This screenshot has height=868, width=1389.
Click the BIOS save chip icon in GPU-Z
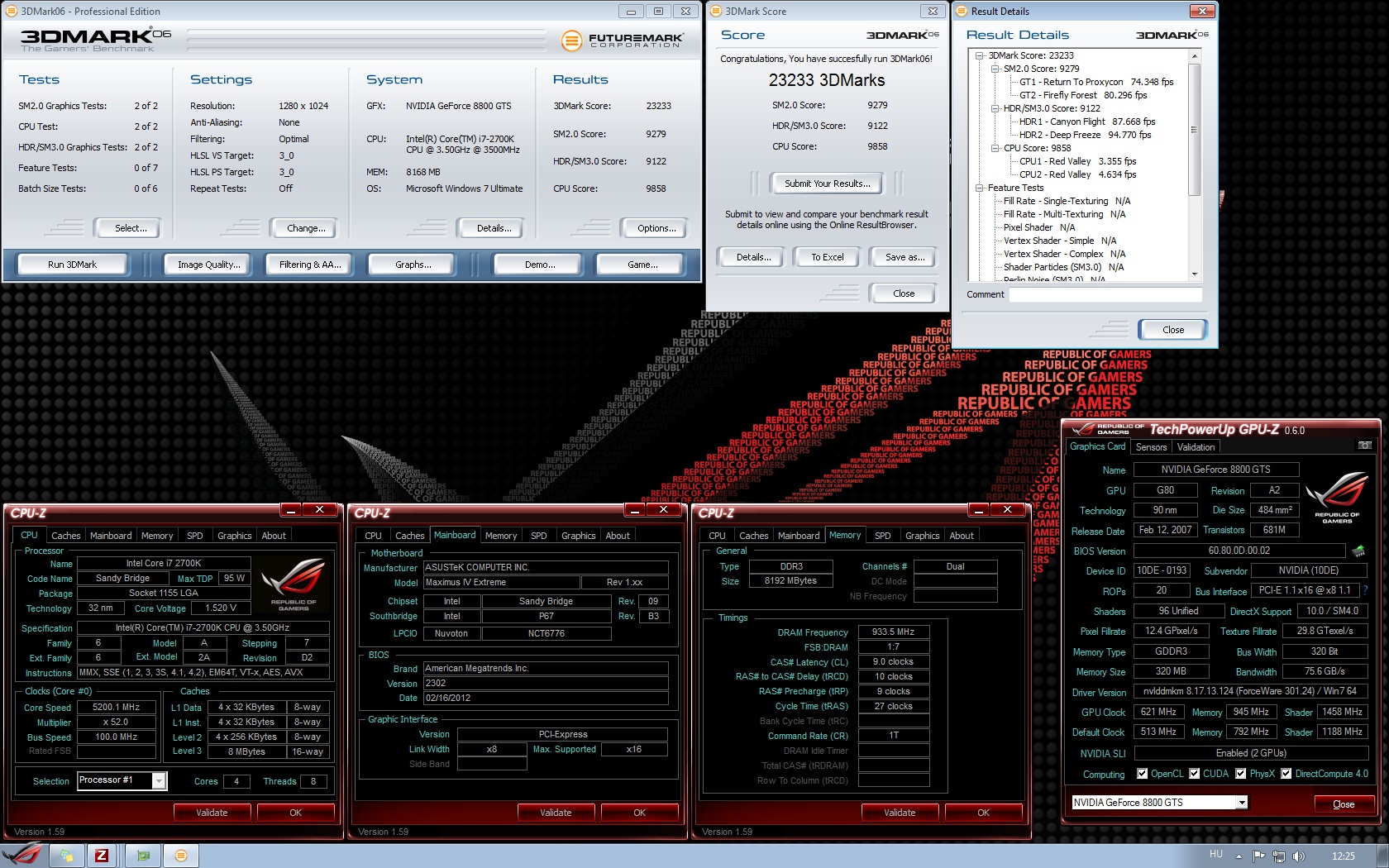[x=1358, y=551]
